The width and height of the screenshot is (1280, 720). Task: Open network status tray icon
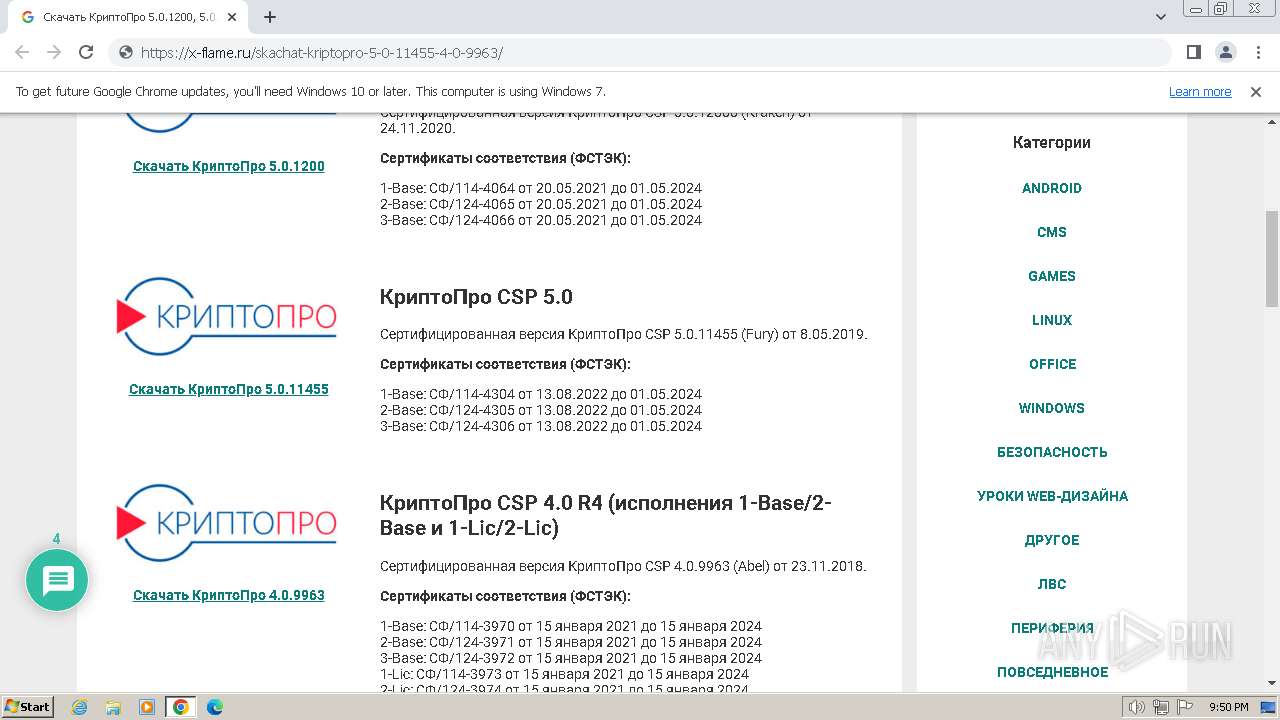coord(1161,707)
